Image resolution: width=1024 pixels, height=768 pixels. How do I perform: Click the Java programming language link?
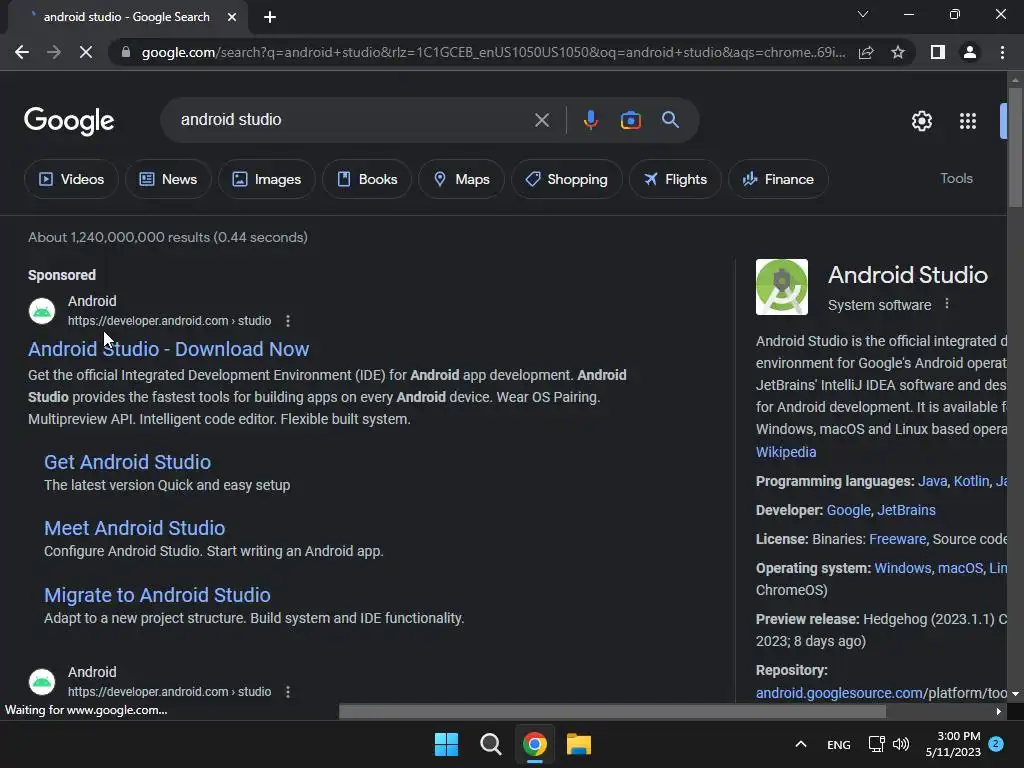(x=932, y=481)
